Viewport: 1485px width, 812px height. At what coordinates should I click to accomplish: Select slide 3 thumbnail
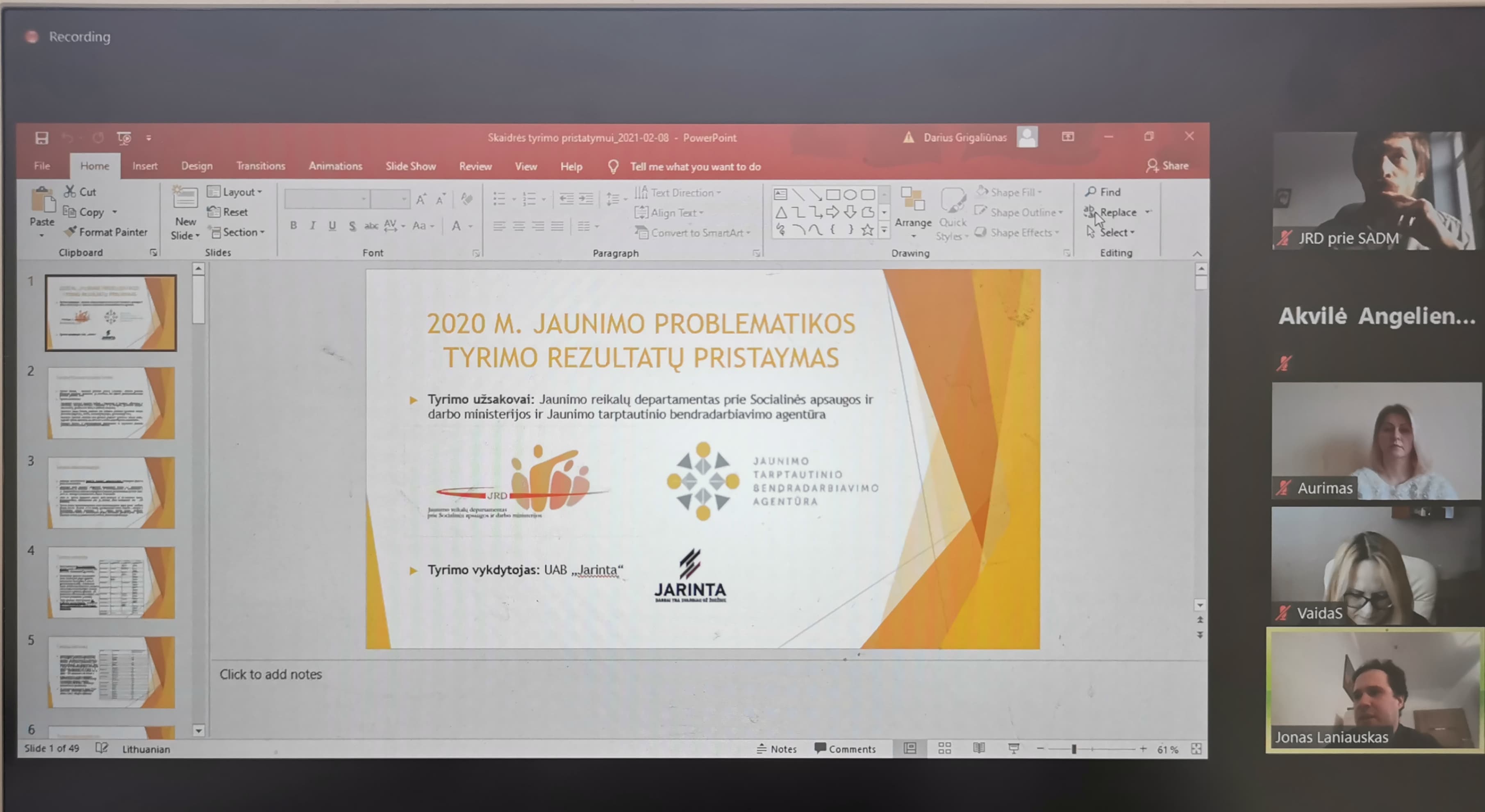click(111, 492)
